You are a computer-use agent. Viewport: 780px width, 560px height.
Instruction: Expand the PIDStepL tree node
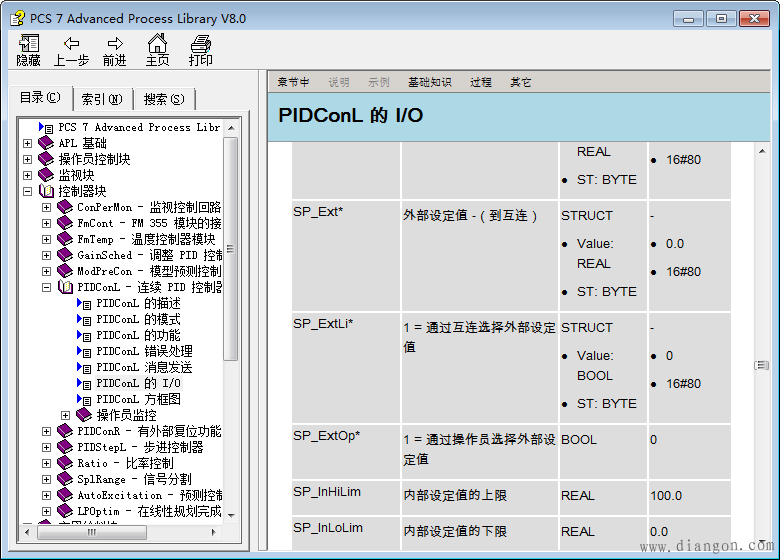pos(46,447)
